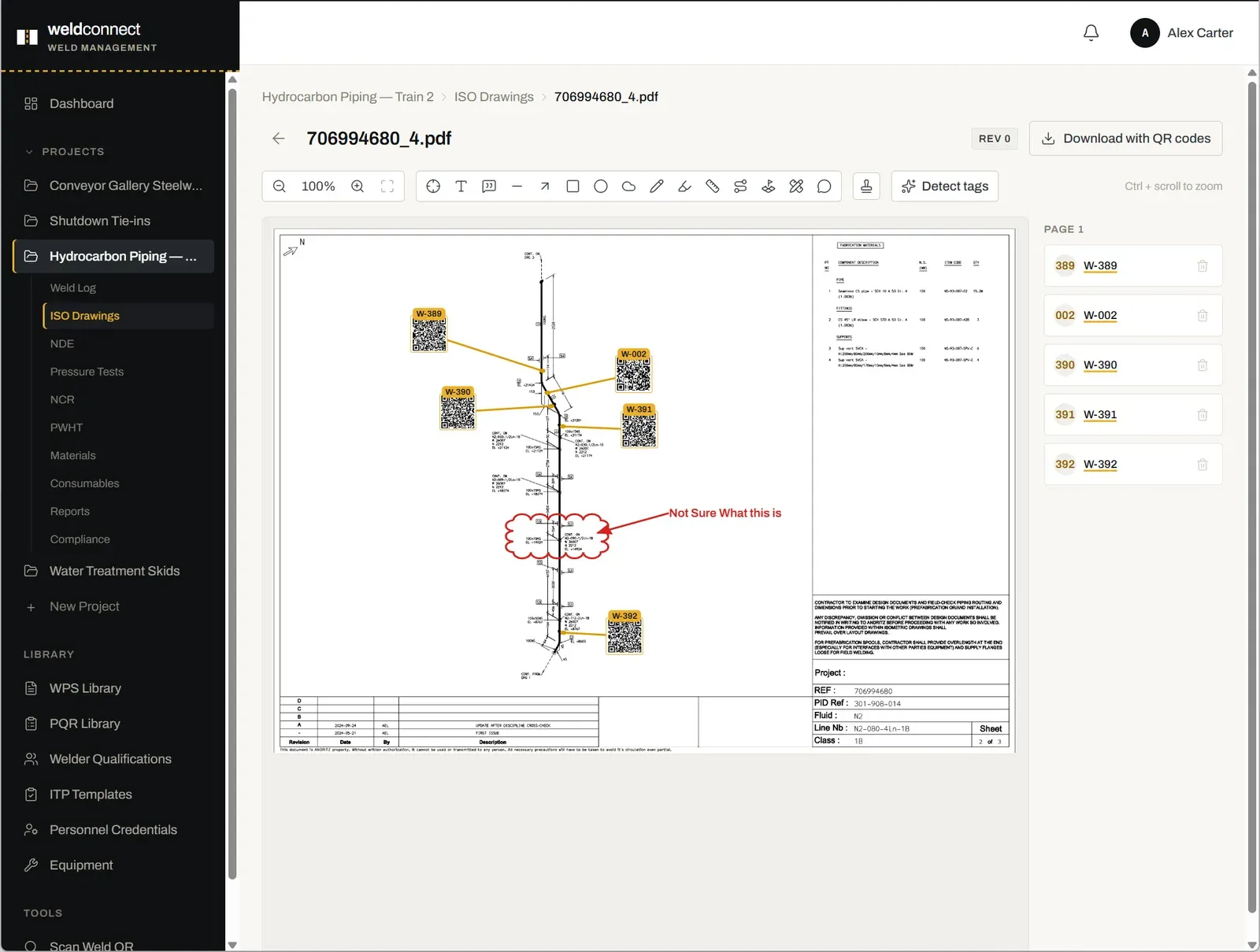Open Pressure Tests section
This screenshot has height=952, width=1260.
pyautogui.click(x=128, y=372)
